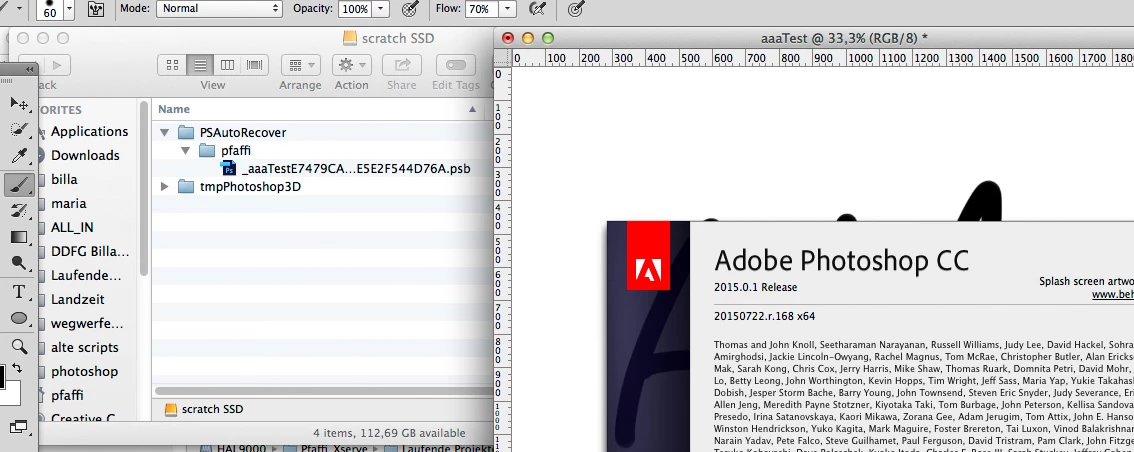Image resolution: width=1134 pixels, height=452 pixels.
Task: Click the Opacity 100% value field
Action: click(x=355, y=9)
